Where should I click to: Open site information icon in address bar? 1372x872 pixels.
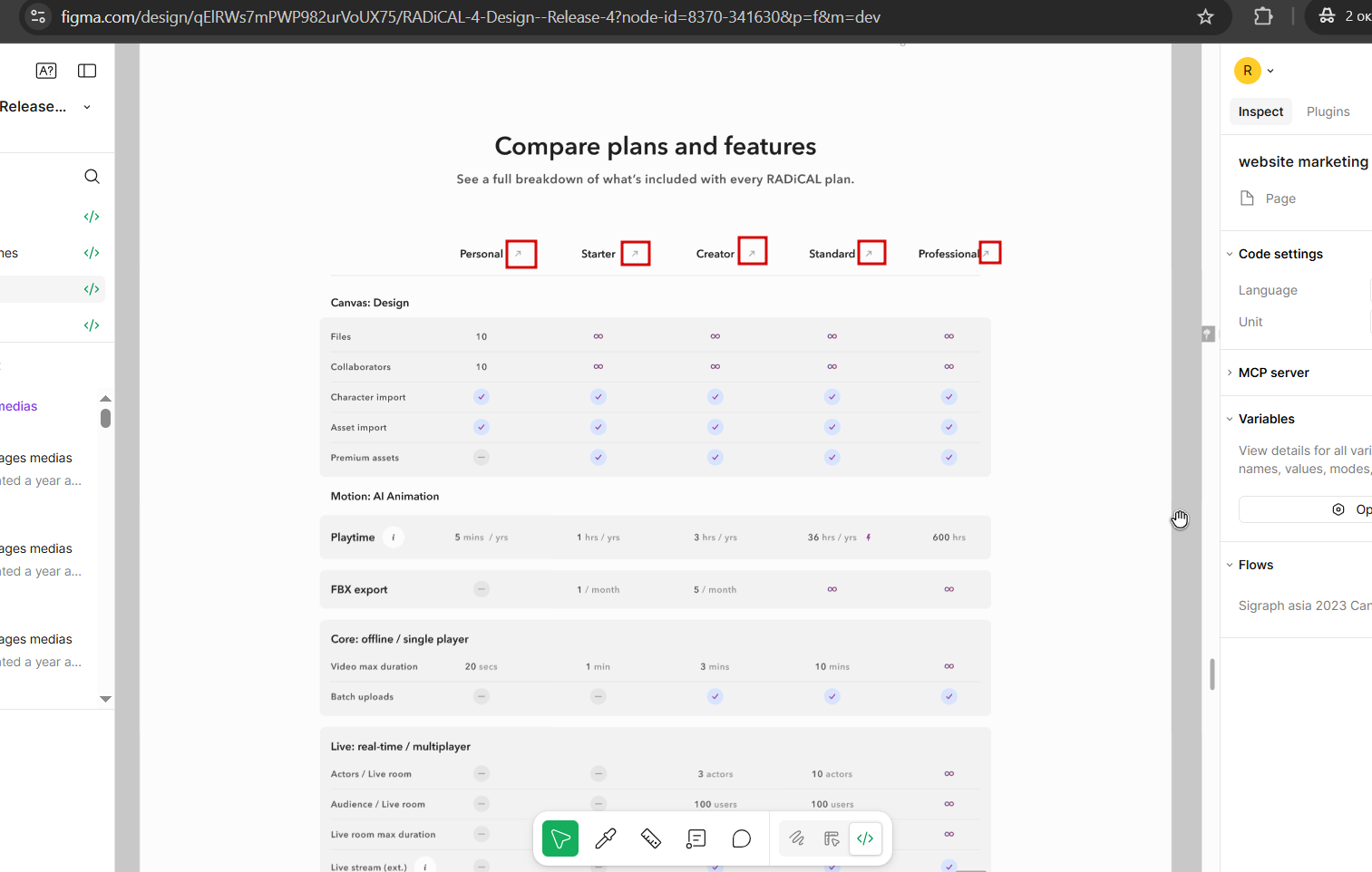pyautogui.click(x=38, y=16)
